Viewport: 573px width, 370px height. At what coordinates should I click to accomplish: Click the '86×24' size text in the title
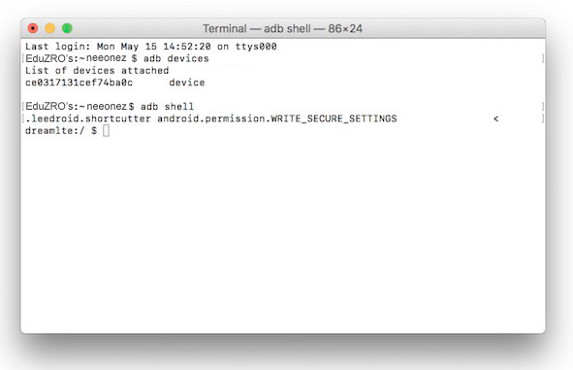pyautogui.click(x=345, y=29)
